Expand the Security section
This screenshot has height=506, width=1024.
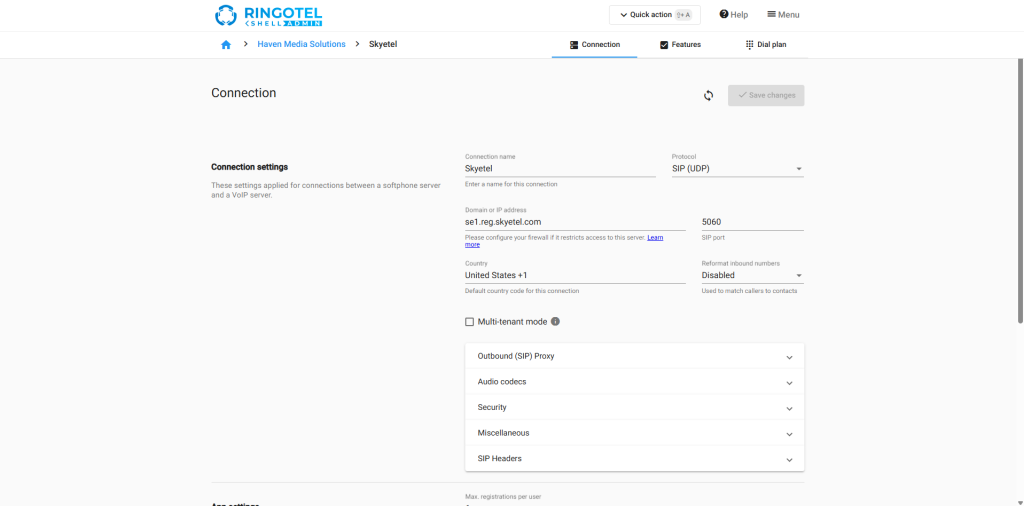click(x=634, y=408)
